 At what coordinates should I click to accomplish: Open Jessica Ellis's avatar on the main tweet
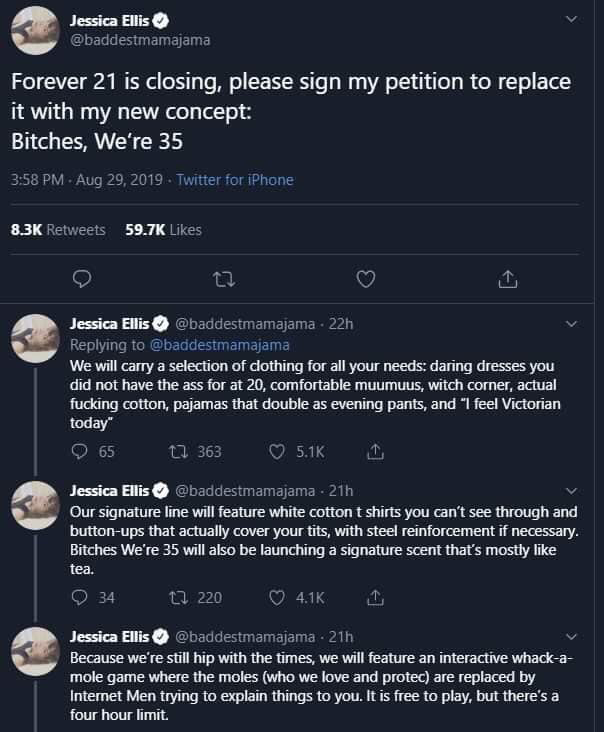(35, 30)
